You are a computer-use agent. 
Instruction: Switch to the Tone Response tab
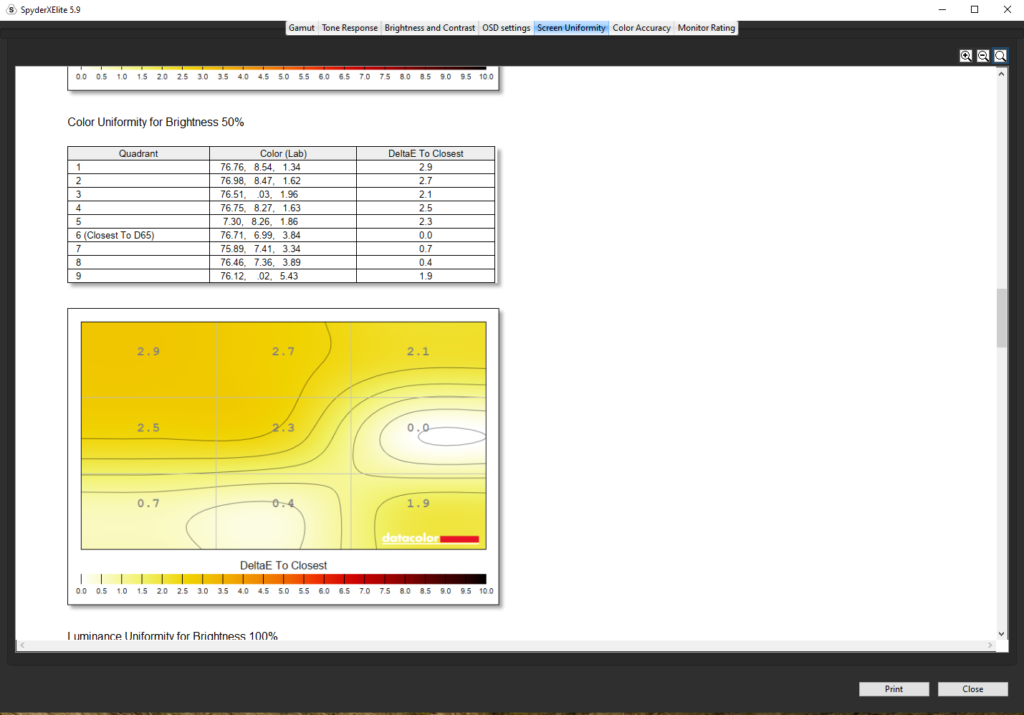point(349,28)
